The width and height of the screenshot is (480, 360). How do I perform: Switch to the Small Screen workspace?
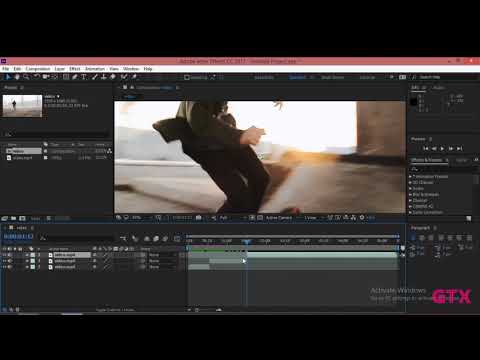tap(332, 77)
